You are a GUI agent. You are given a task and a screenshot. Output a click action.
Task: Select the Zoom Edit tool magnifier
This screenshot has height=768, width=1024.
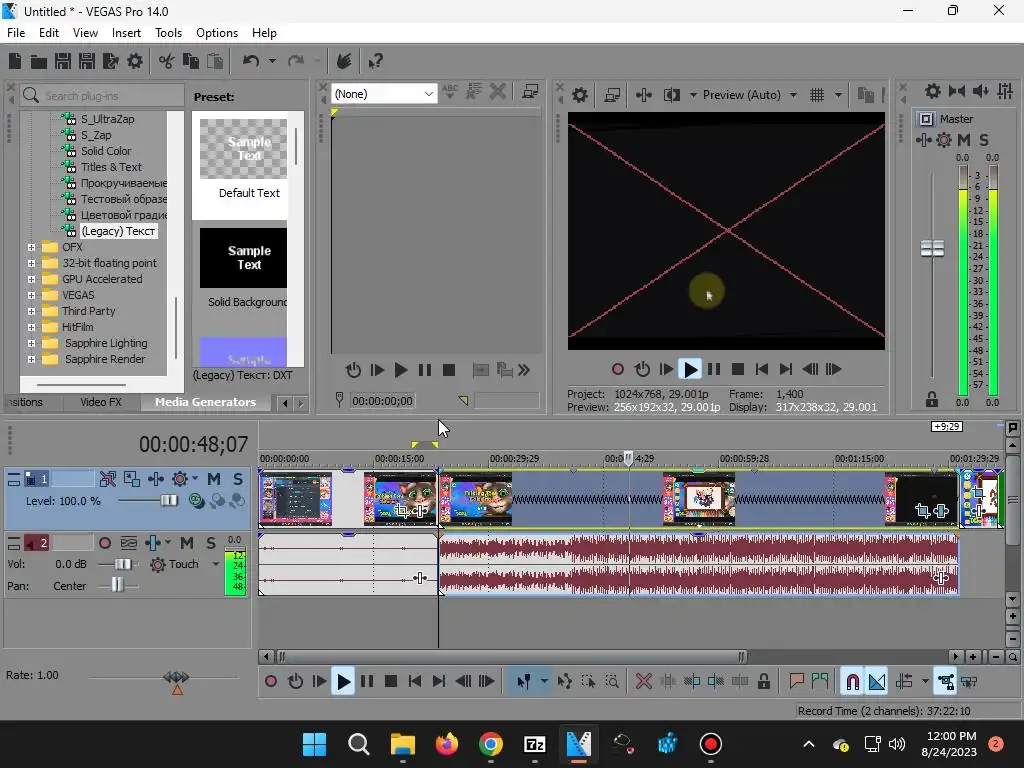tap(612, 682)
